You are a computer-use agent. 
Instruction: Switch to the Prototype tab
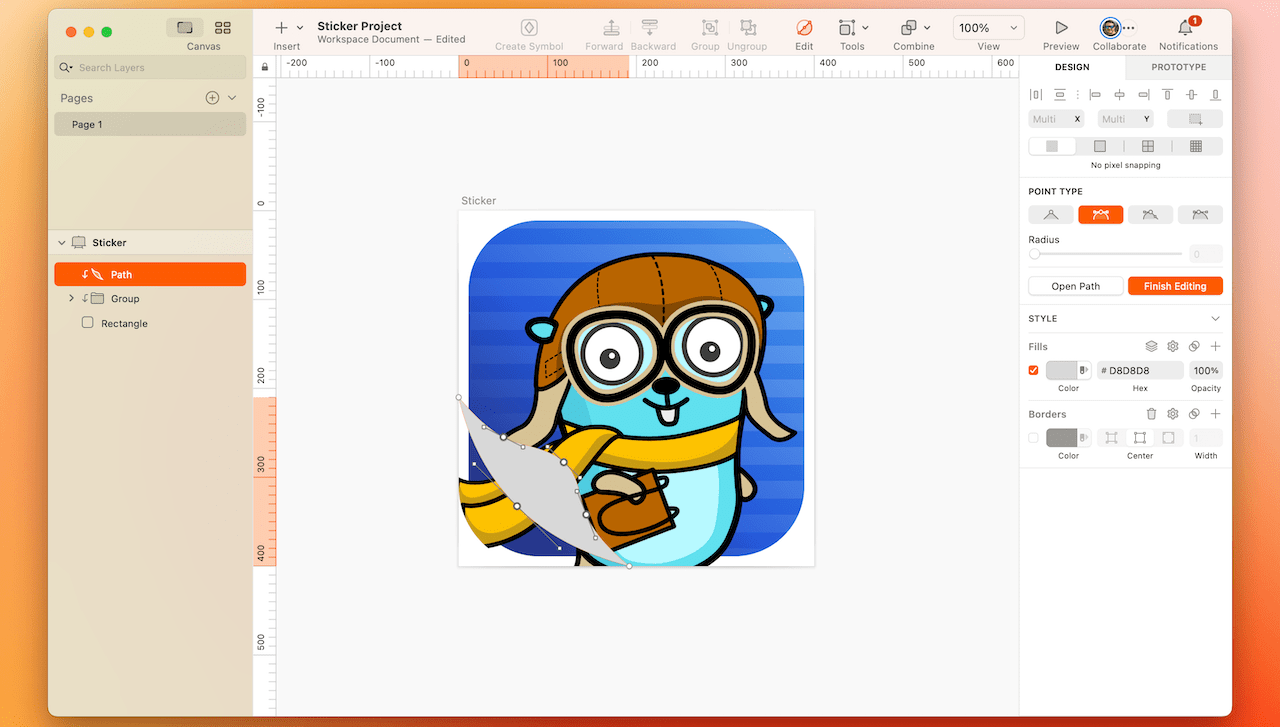pos(1178,67)
